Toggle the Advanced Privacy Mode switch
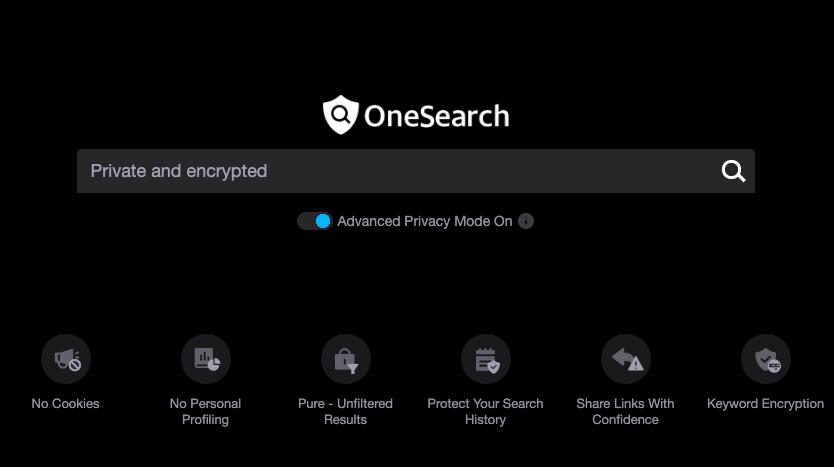The width and height of the screenshot is (834, 467). click(x=314, y=221)
